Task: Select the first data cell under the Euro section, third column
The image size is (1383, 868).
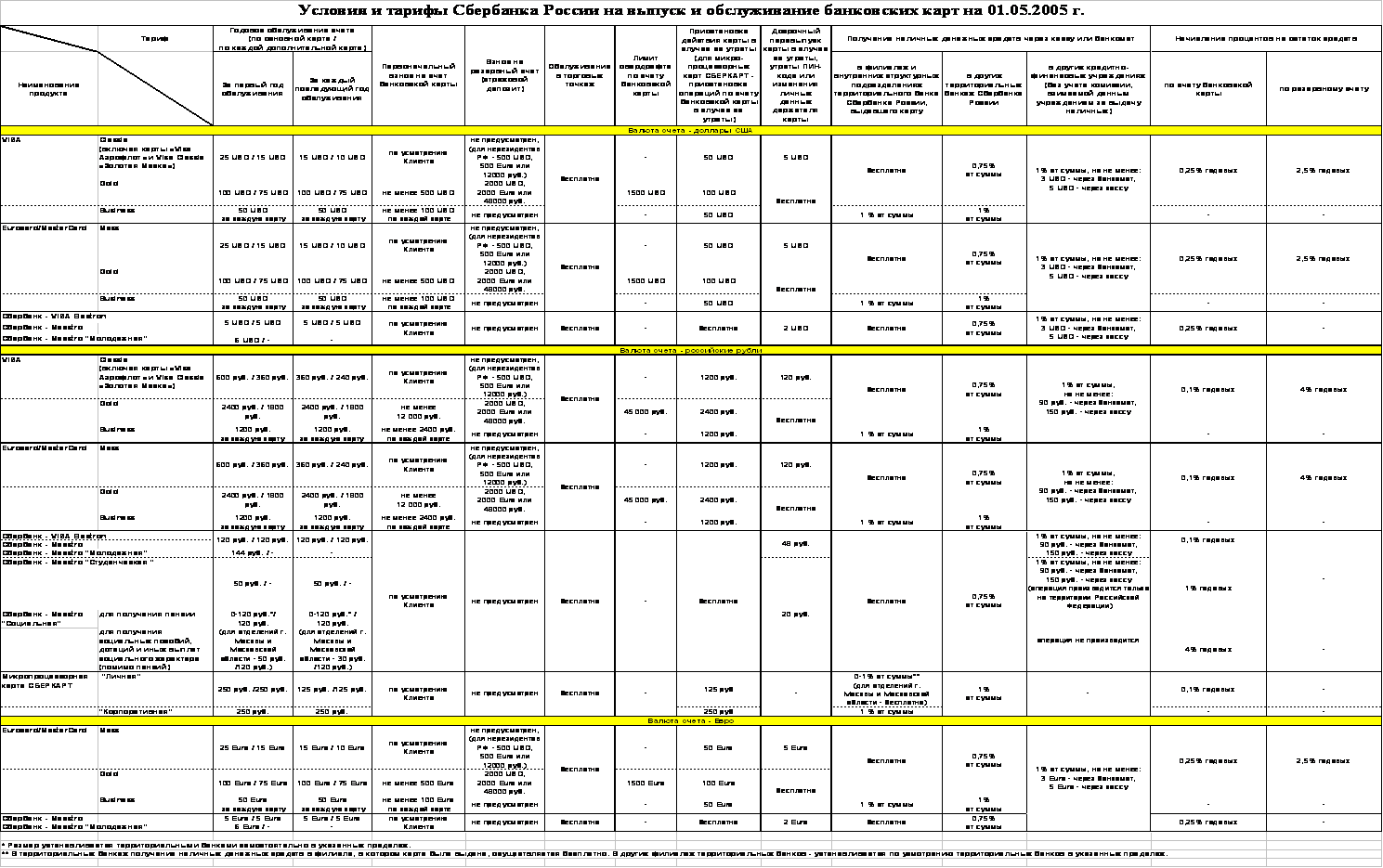Action: click(x=253, y=747)
